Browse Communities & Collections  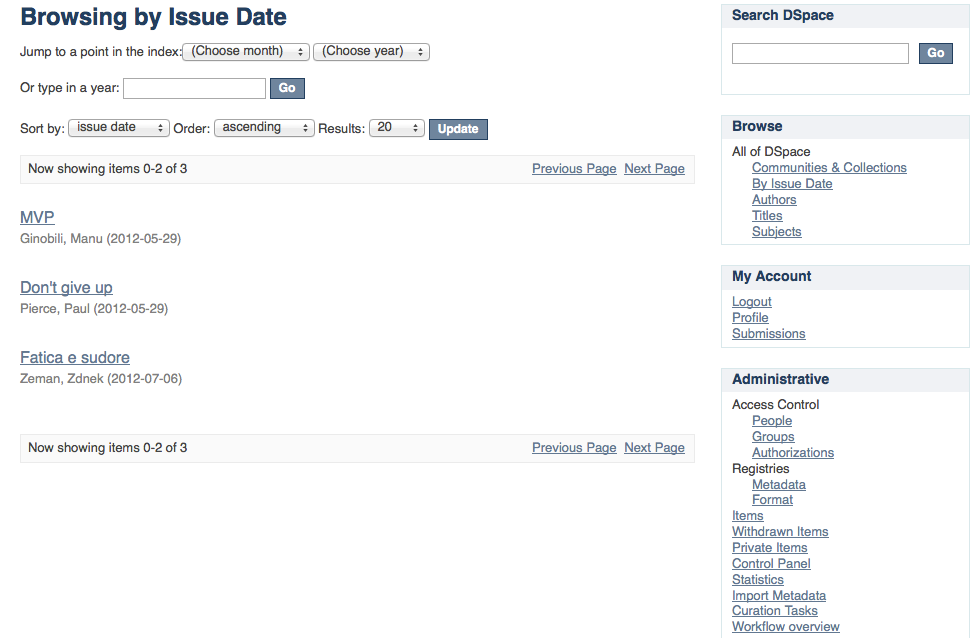pyautogui.click(x=829, y=168)
